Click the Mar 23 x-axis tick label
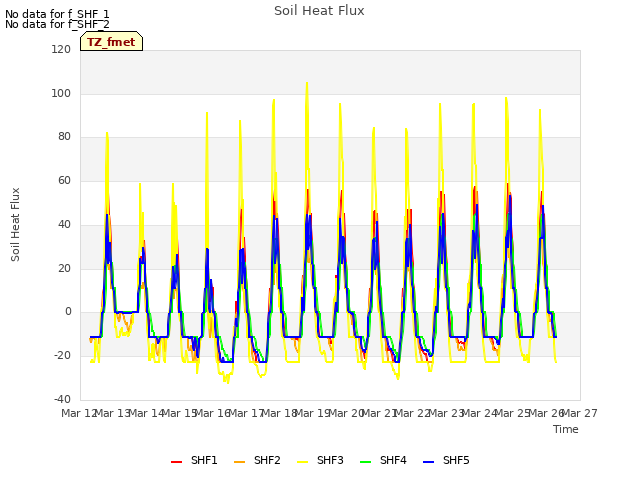Viewport: 640px width, 480px height. pyautogui.click(x=446, y=413)
